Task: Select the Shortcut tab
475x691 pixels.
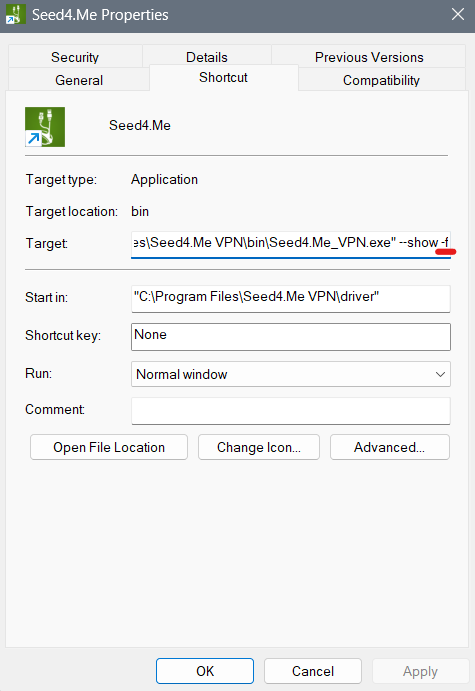Action: tap(224, 78)
